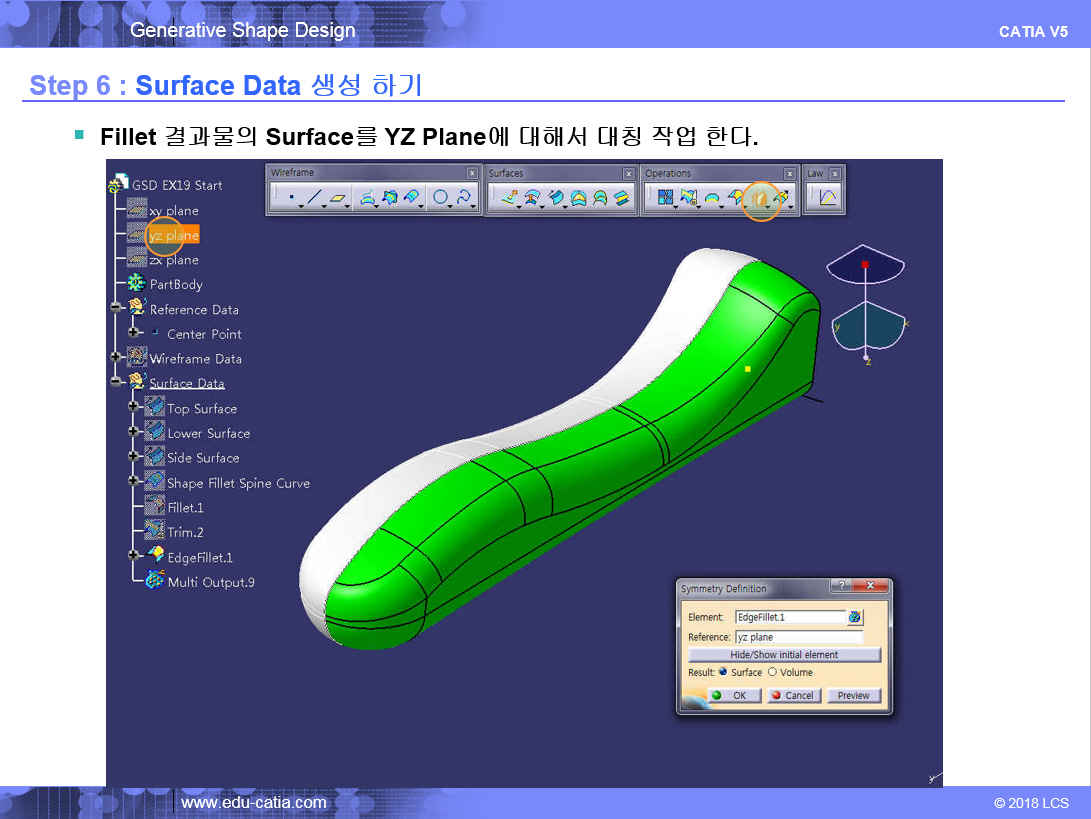This screenshot has width=1091, height=819.
Task: Choose the Circle tool in Wireframe toolbar
Action: 439,199
